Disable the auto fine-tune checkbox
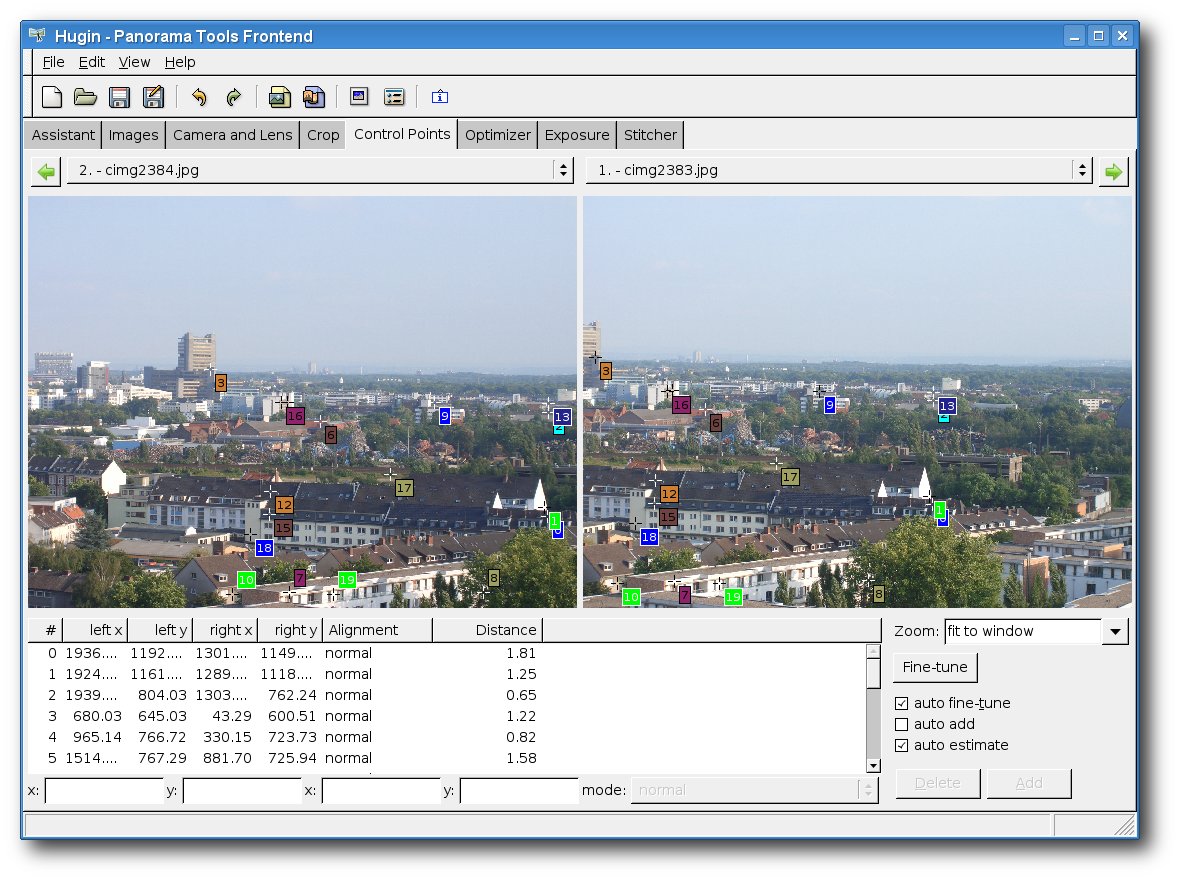1180x880 pixels. click(x=902, y=703)
